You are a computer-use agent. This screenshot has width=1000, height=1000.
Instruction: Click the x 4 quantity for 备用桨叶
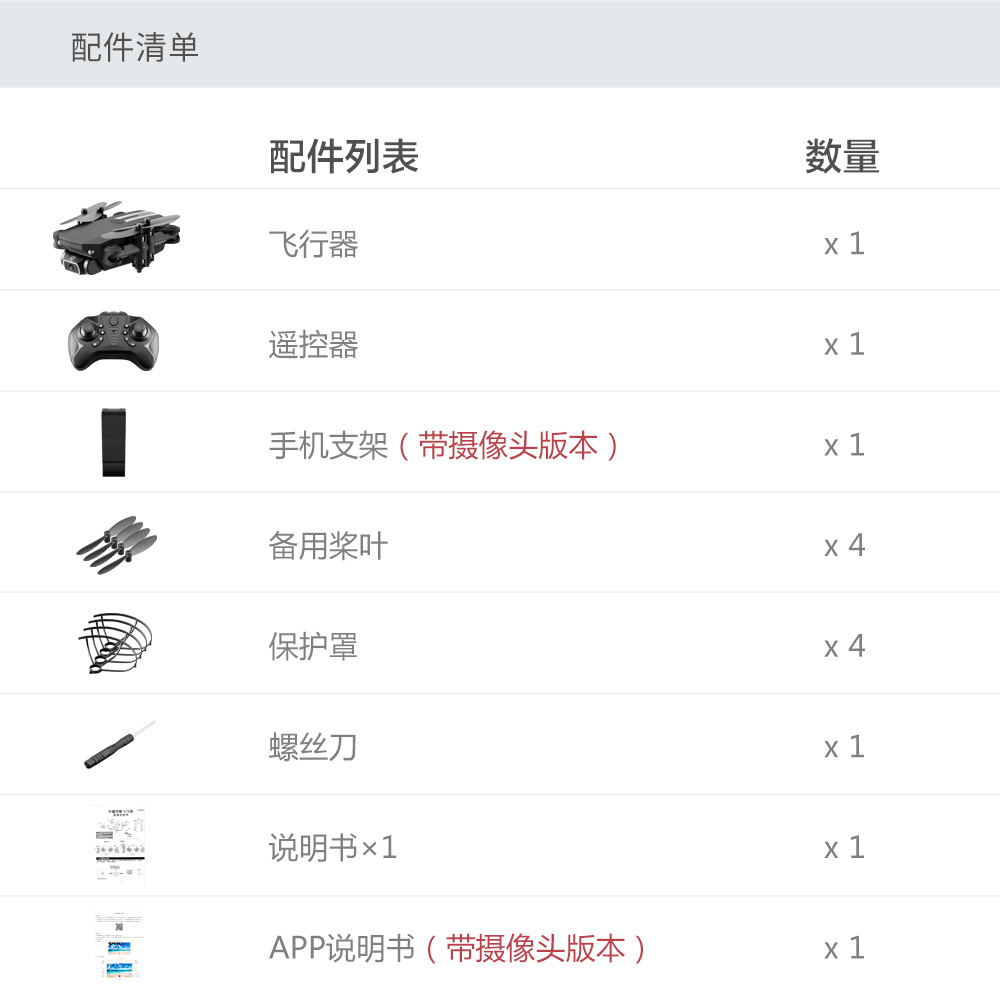[844, 546]
